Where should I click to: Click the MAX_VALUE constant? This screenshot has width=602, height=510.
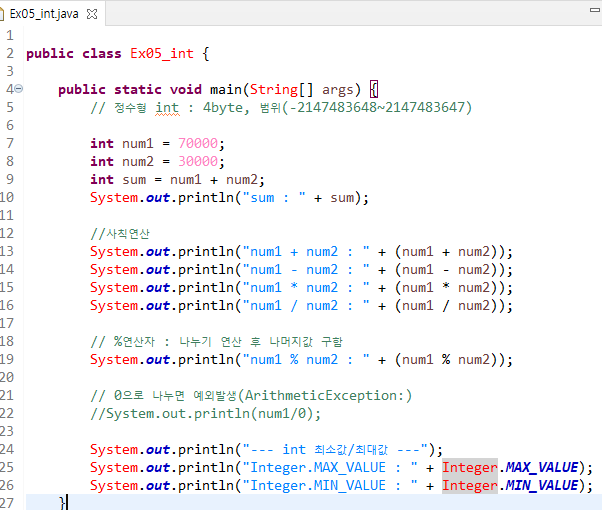pyautogui.click(x=542, y=467)
